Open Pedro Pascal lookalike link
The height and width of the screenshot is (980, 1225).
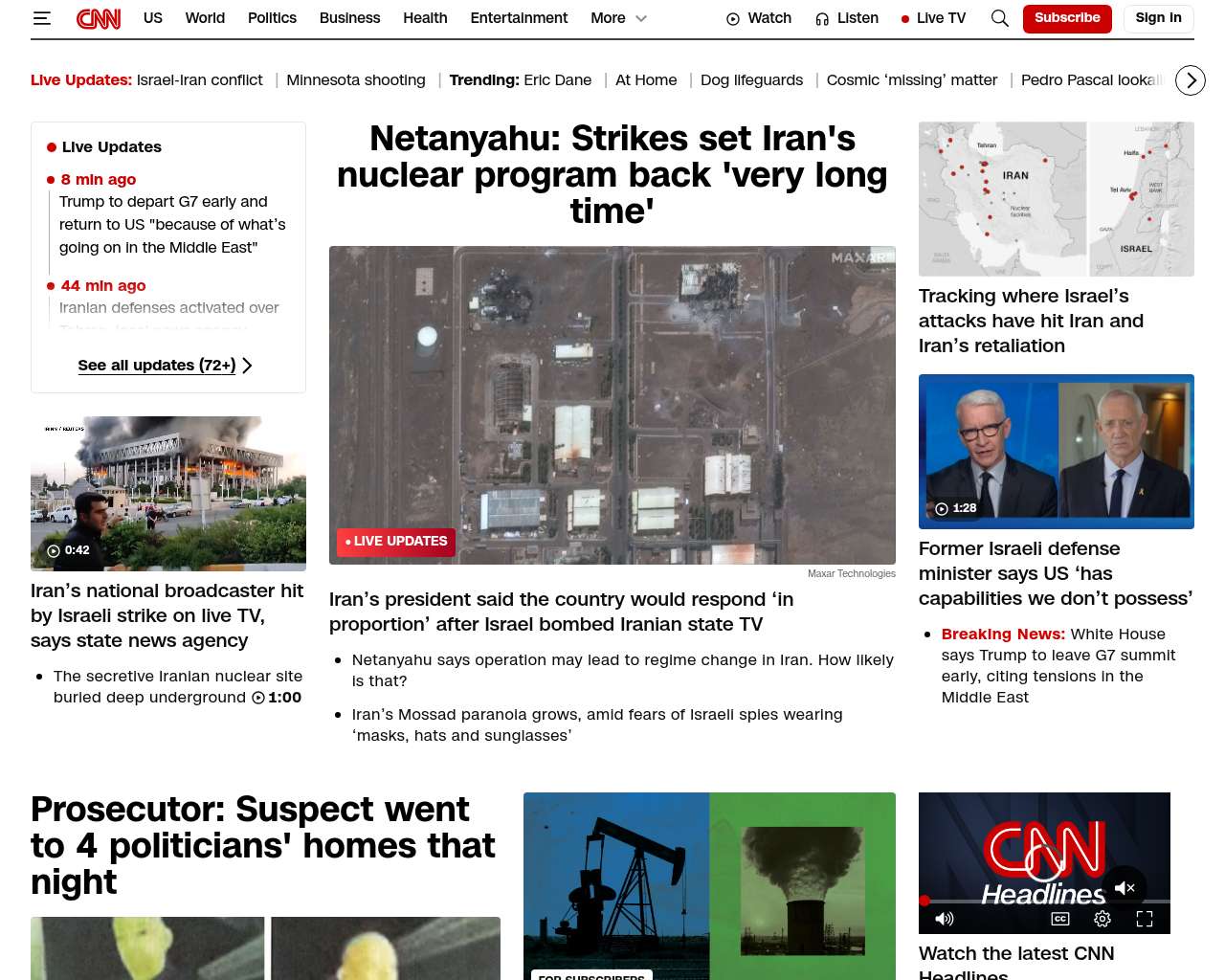pos(1093,80)
